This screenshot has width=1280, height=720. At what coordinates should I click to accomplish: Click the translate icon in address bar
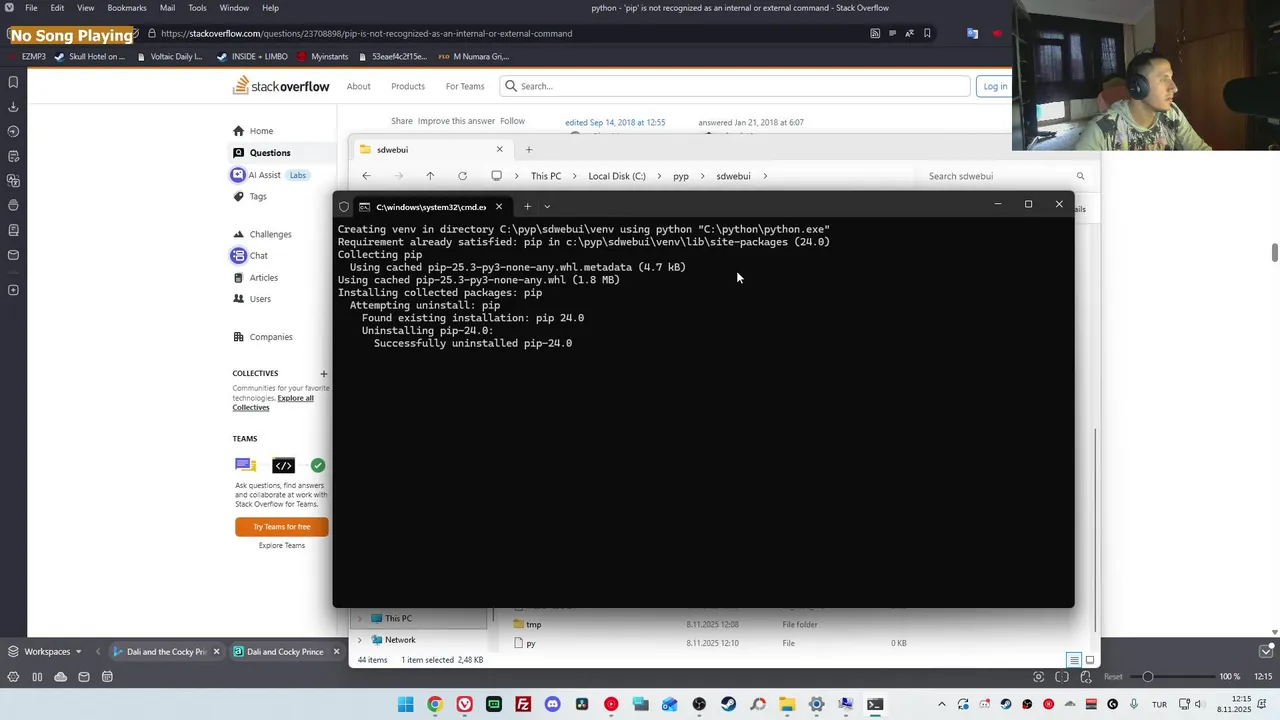[x=909, y=33]
